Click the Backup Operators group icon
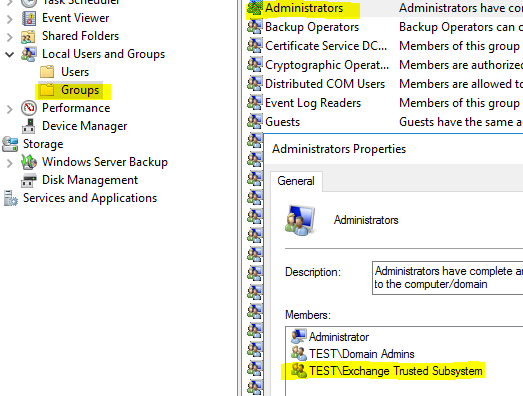This screenshot has width=523, height=396. 255,27
